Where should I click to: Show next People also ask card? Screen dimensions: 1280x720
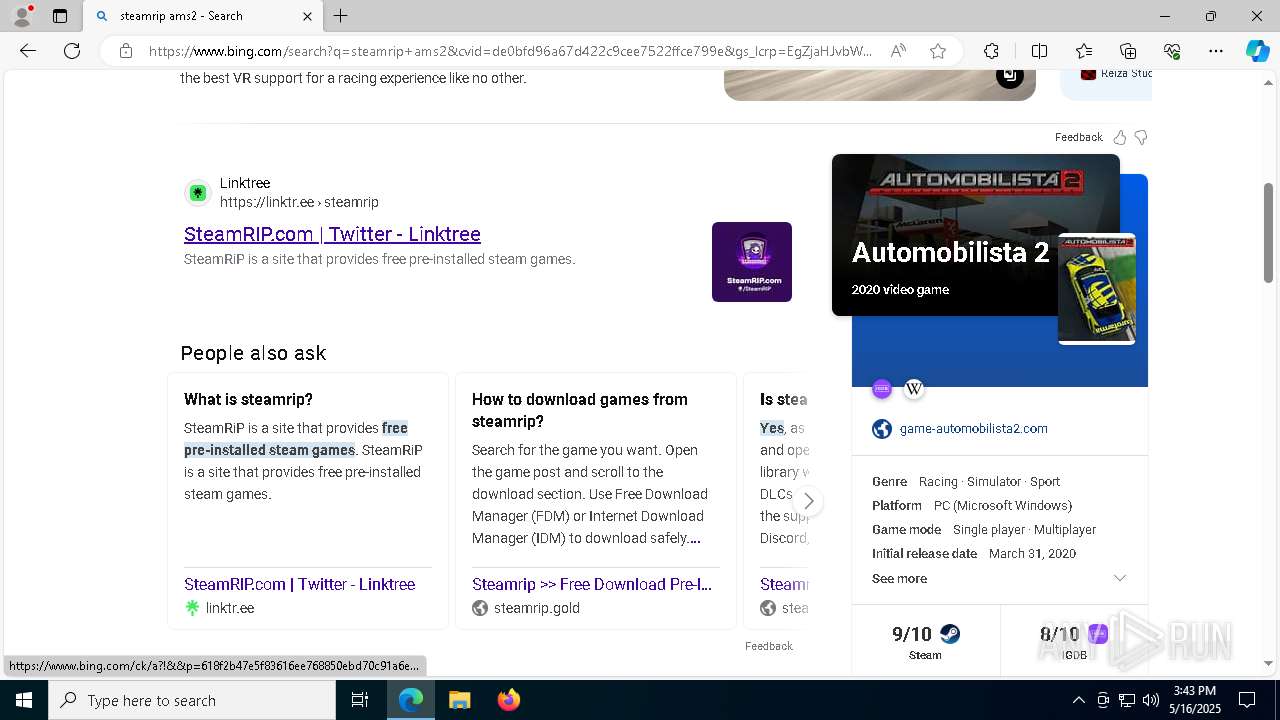(808, 501)
